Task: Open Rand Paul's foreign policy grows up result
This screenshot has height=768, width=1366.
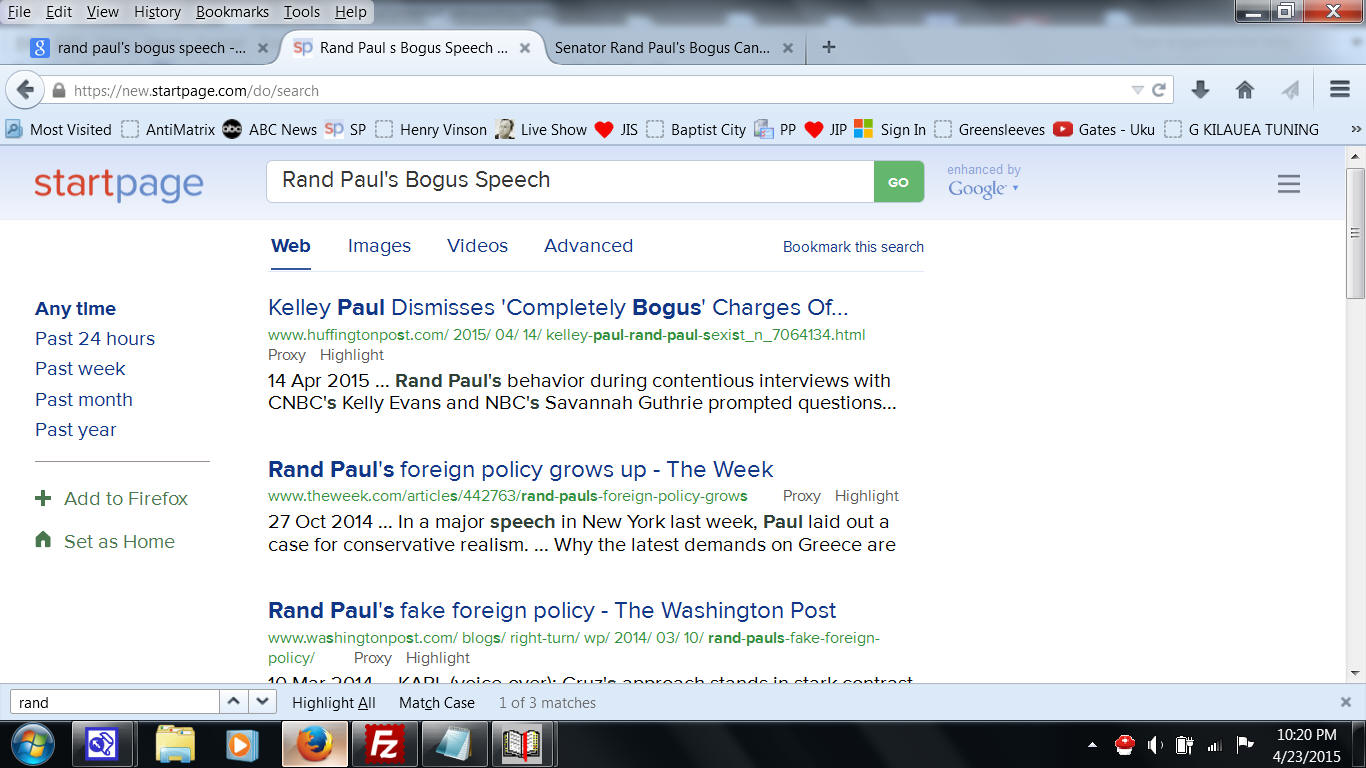Action: [x=521, y=469]
